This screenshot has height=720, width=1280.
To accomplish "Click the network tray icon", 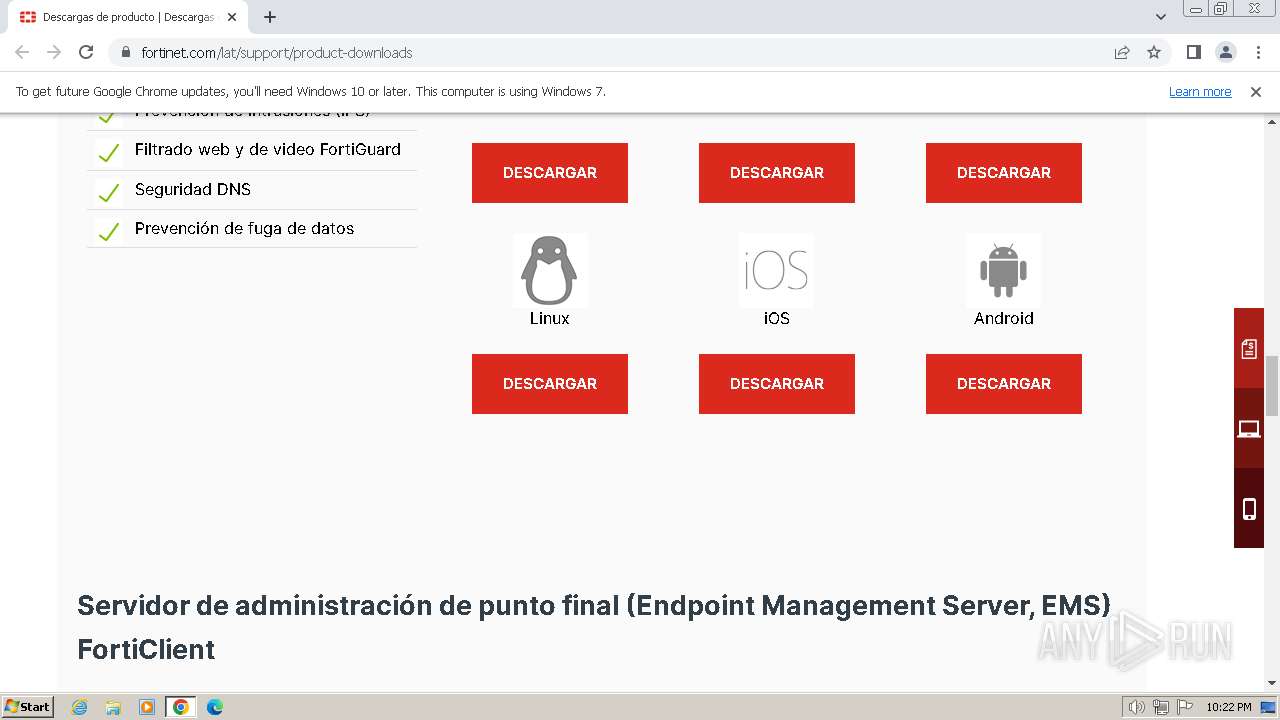I will click(1161, 707).
